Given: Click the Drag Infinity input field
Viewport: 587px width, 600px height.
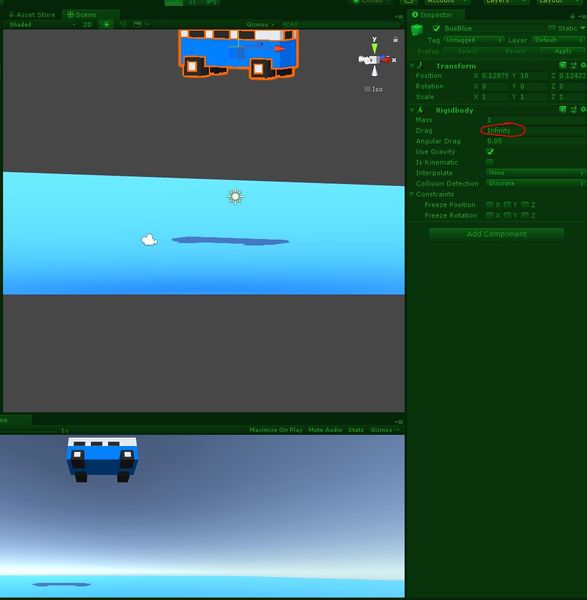Looking at the screenshot, I should 536,130.
